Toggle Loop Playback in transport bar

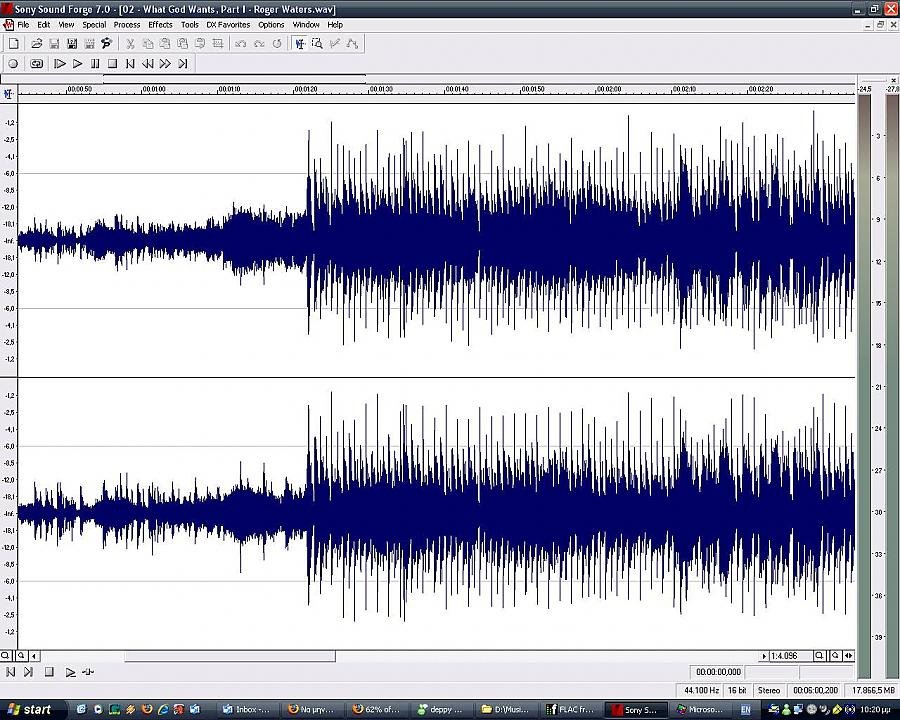pos(37,64)
